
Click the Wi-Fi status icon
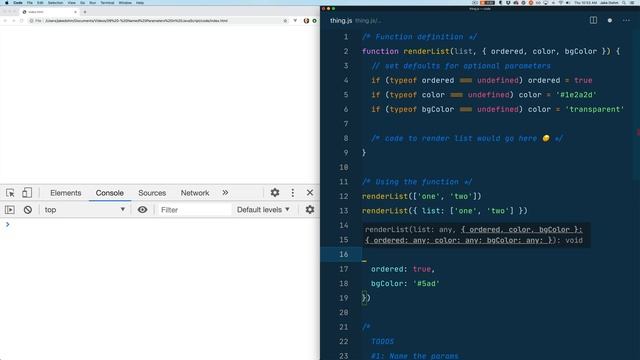coord(561,3)
